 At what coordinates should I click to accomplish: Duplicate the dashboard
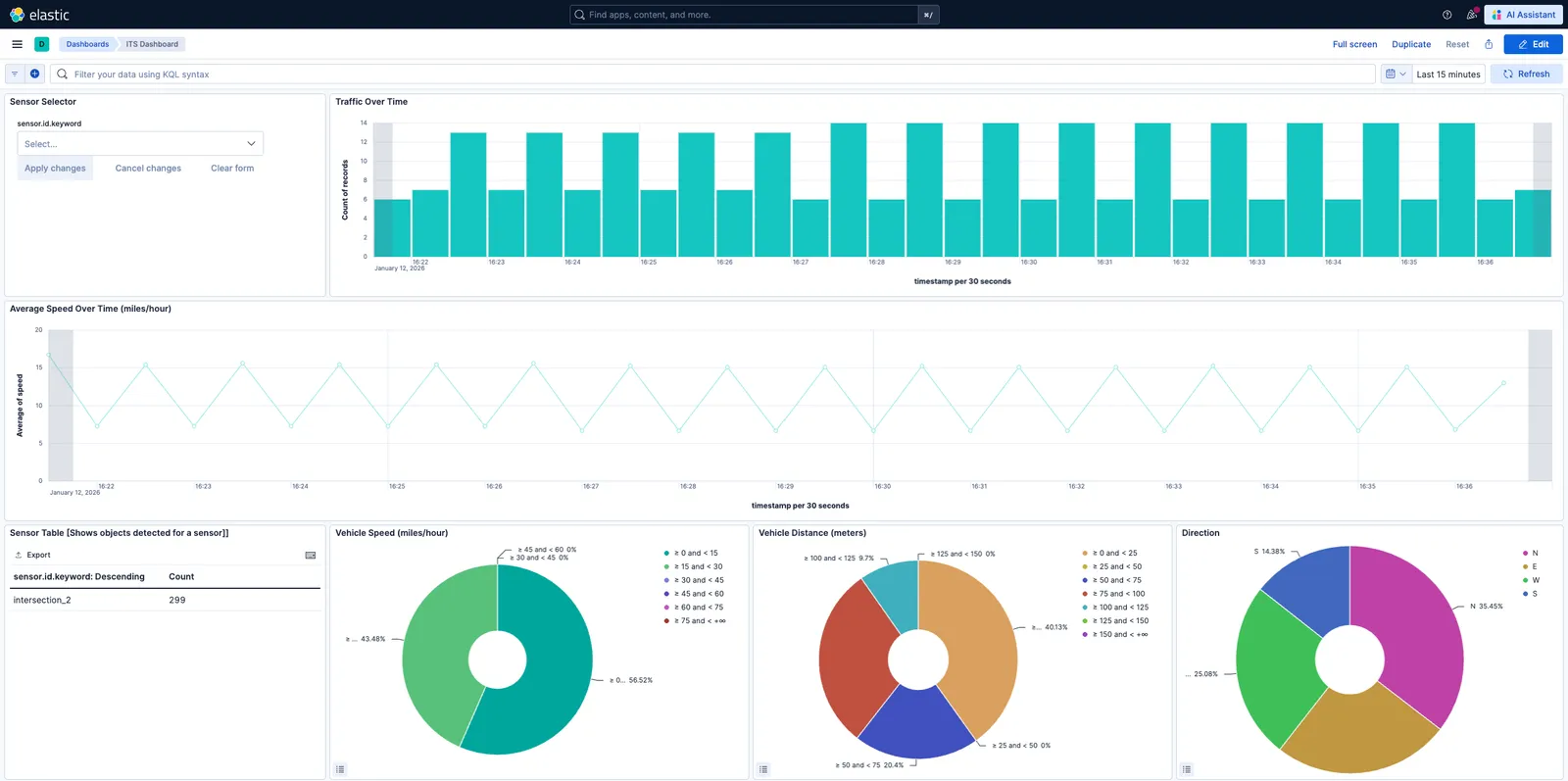1411,44
